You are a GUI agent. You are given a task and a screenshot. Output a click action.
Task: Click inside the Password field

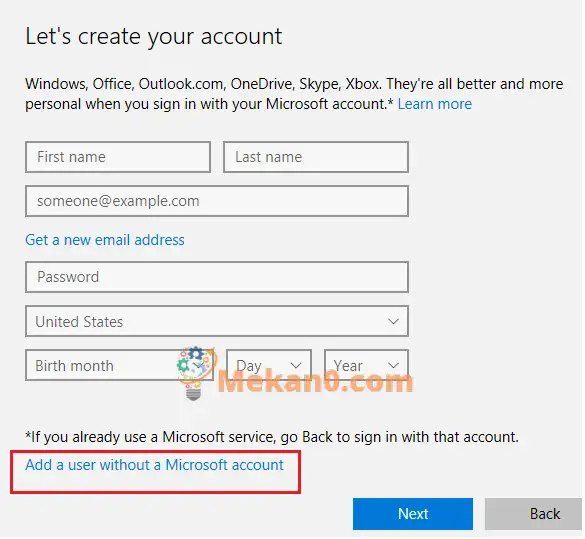(217, 277)
